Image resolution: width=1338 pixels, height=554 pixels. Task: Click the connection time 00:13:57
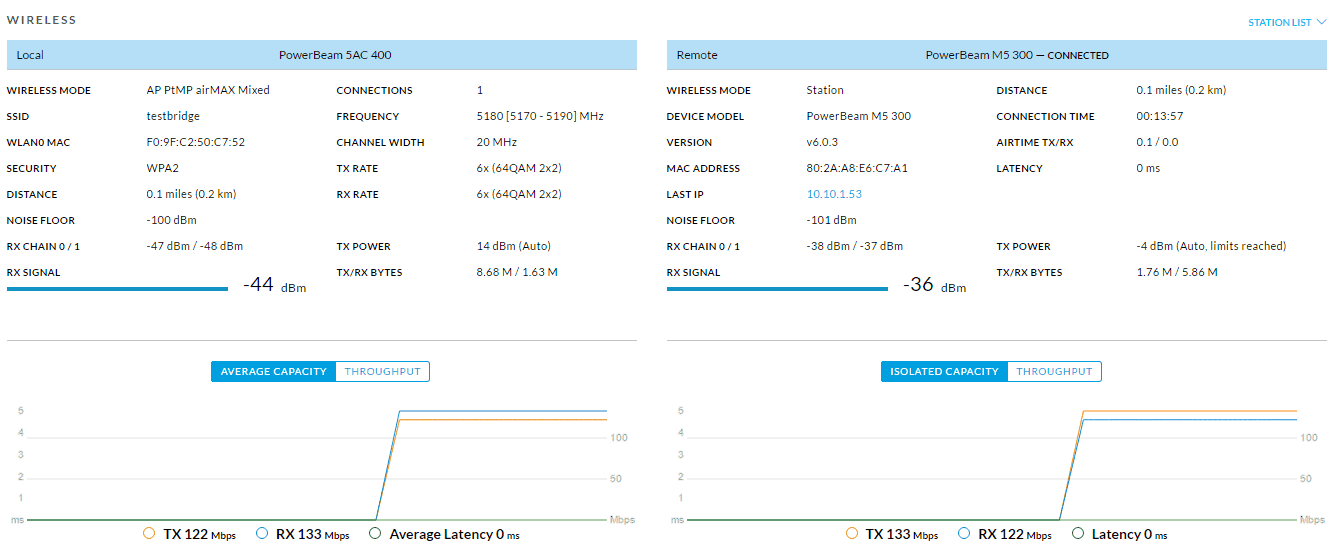(x=1160, y=116)
